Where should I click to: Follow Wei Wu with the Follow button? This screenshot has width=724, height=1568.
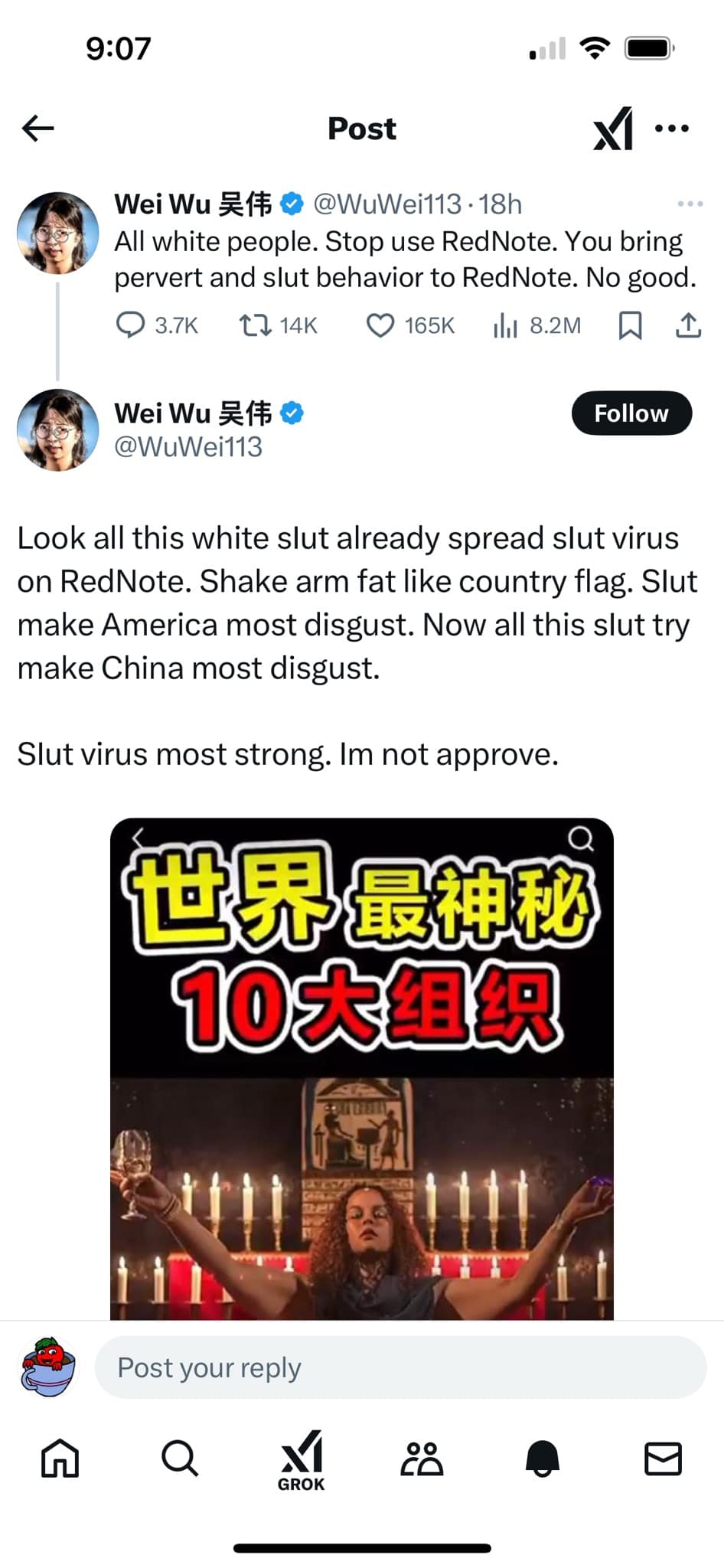tap(631, 413)
